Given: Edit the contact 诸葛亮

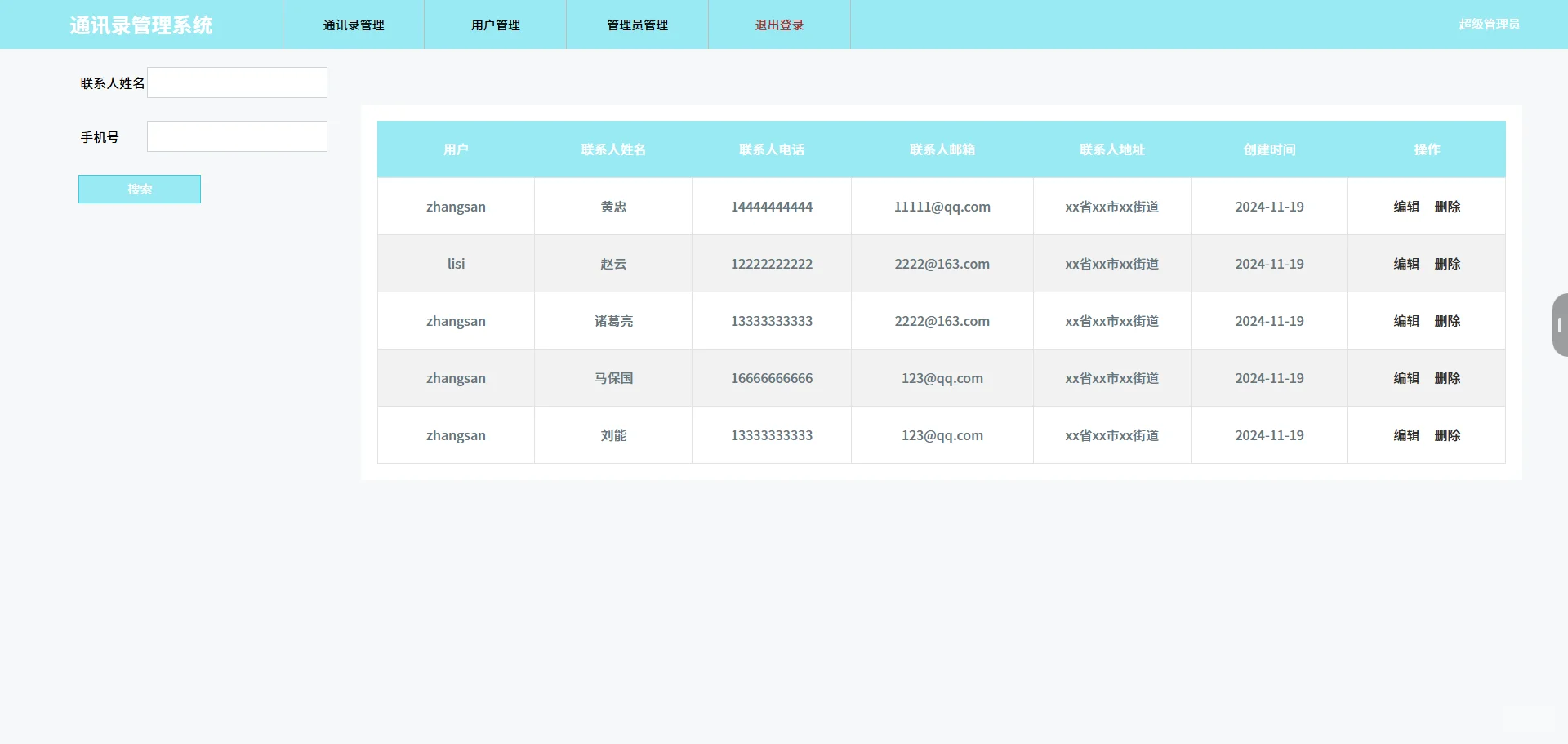Looking at the screenshot, I should pyautogui.click(x=1405, y=321).
